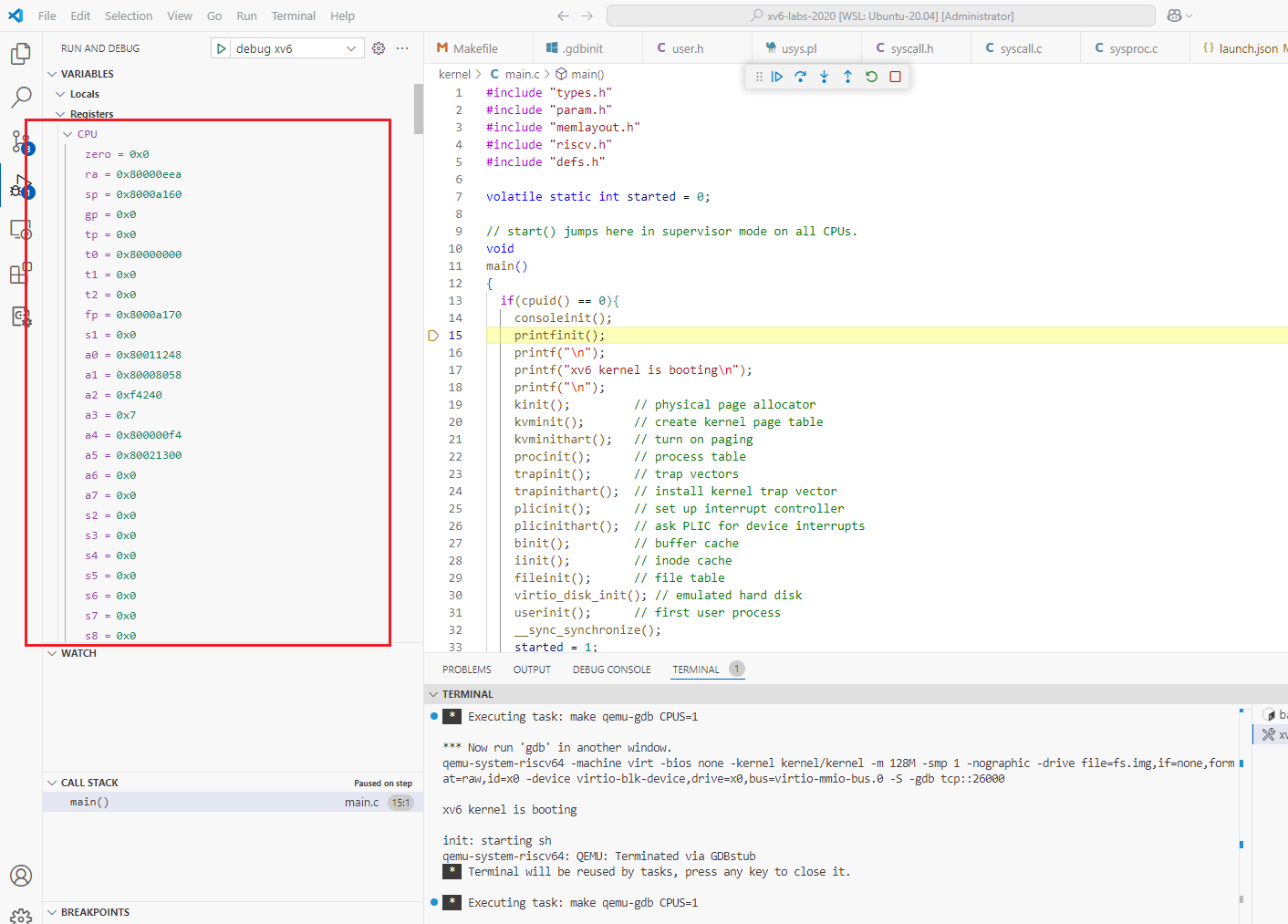1288x924 pixels.
Task: Collapse the CALL STACK section
Action: pyautogui.click(x=88, y=783)
